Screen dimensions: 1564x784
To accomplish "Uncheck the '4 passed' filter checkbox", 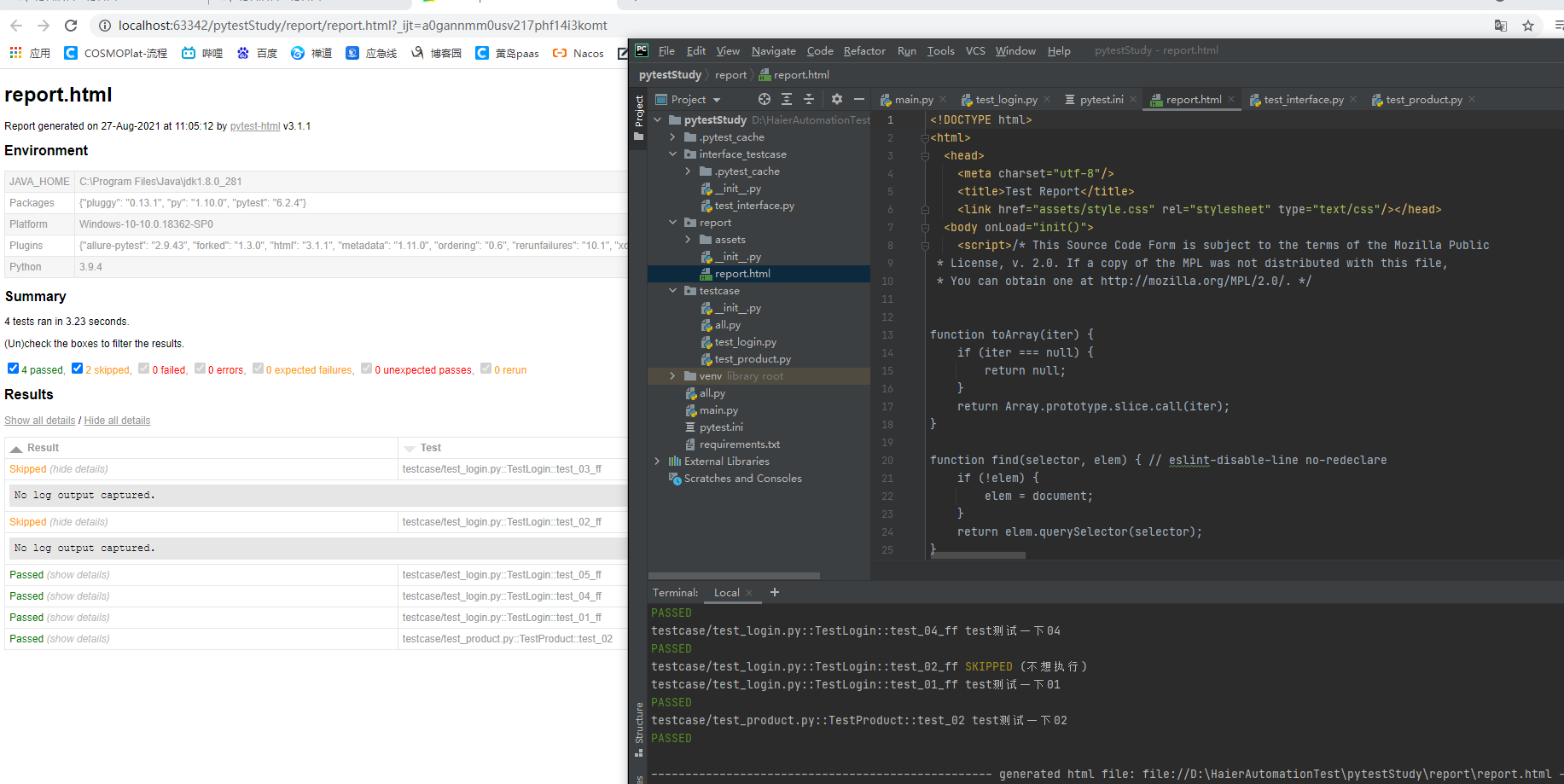I will tap(13, 369).
